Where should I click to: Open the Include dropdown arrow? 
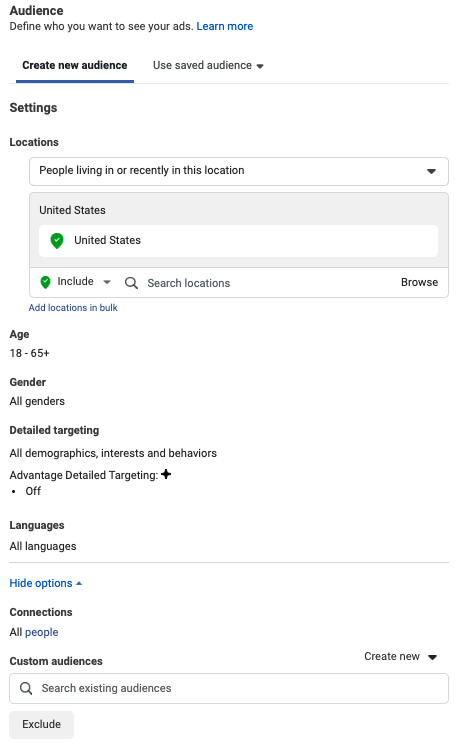(x=107, y=283)
